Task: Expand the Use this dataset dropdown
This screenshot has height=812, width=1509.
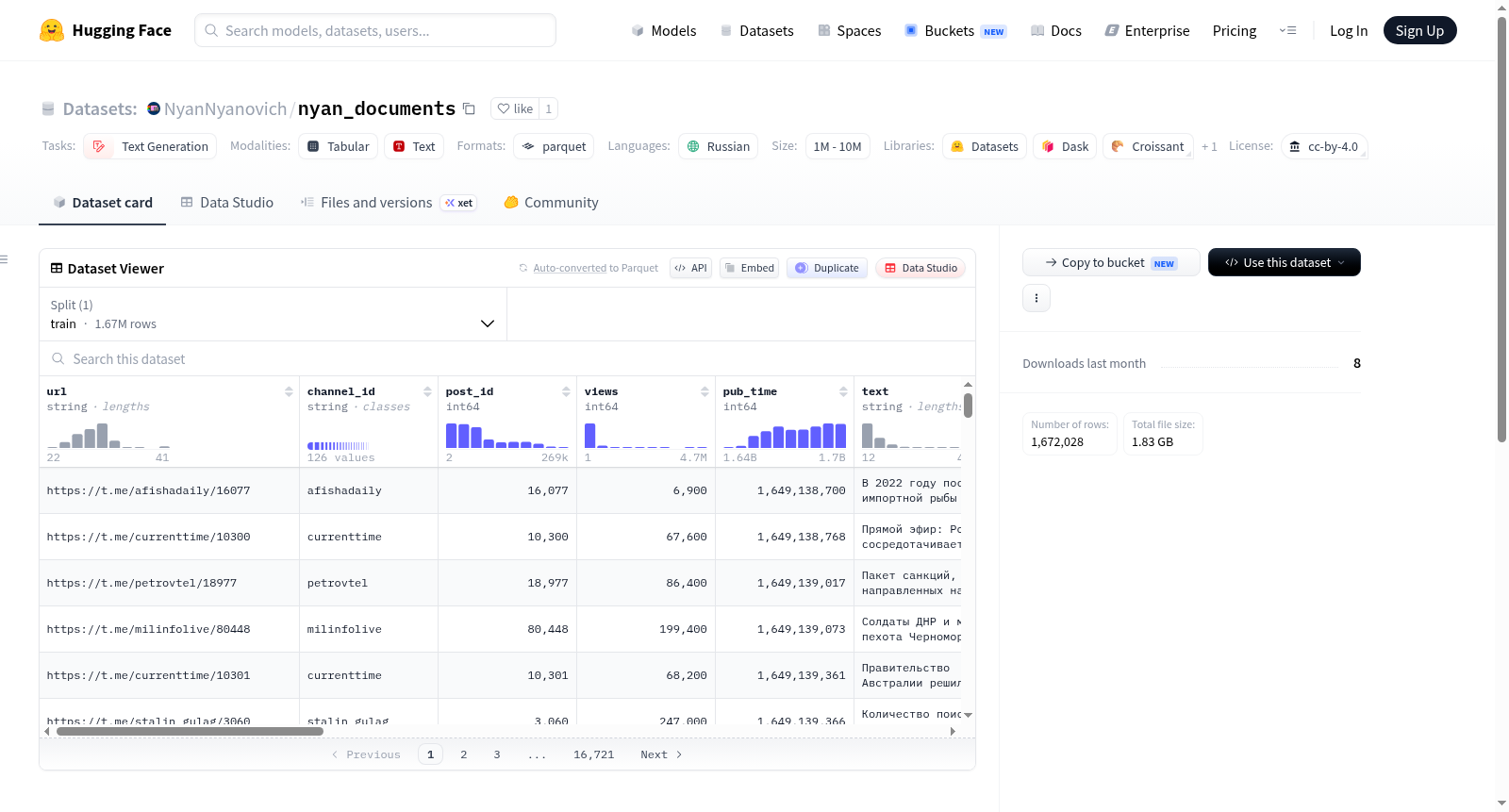Action: click(1285, 262)
